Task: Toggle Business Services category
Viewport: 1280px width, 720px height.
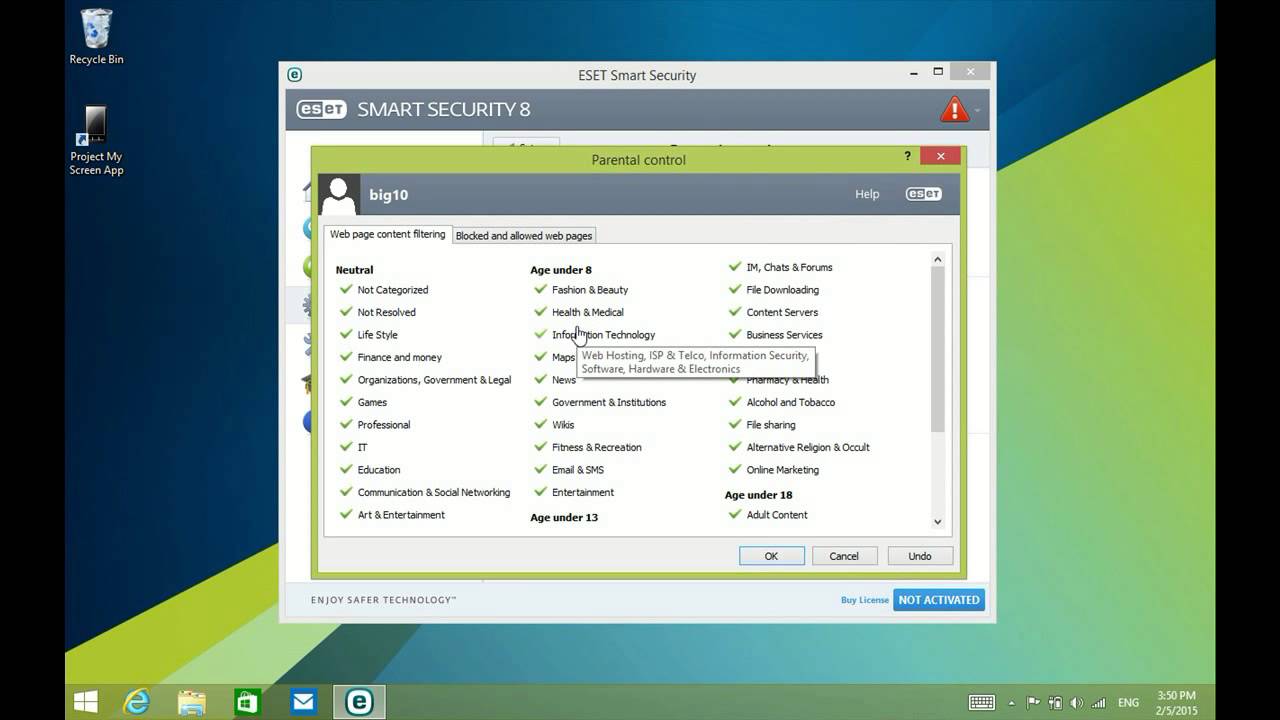Action: [x=735, y=334]
